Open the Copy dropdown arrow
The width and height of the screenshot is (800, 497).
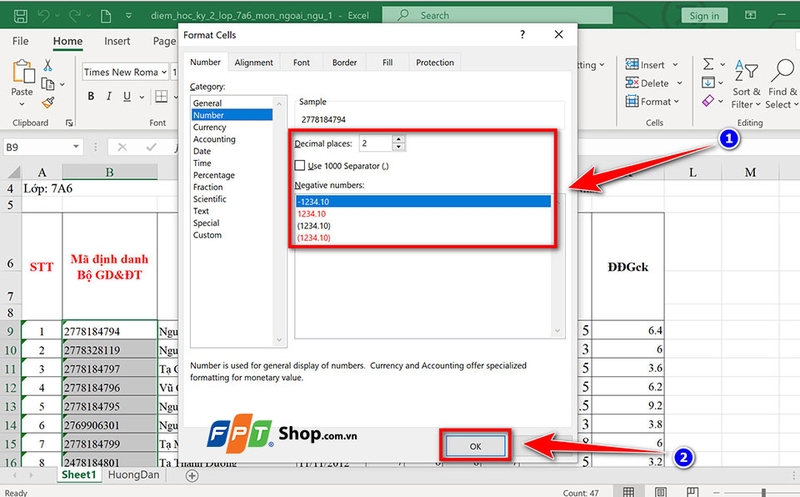click(x=62, y=84)
